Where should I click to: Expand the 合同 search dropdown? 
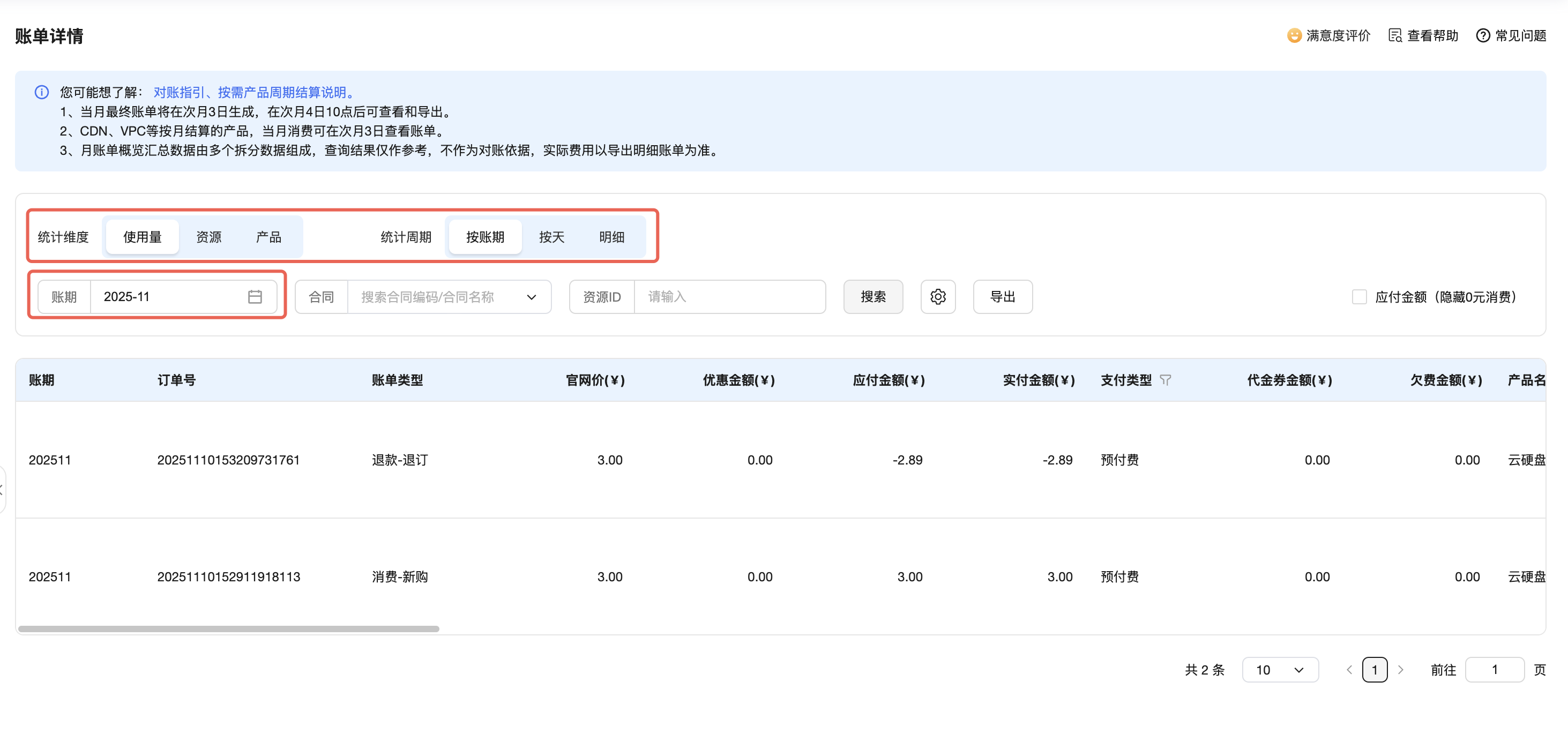(x=531, y=297)
